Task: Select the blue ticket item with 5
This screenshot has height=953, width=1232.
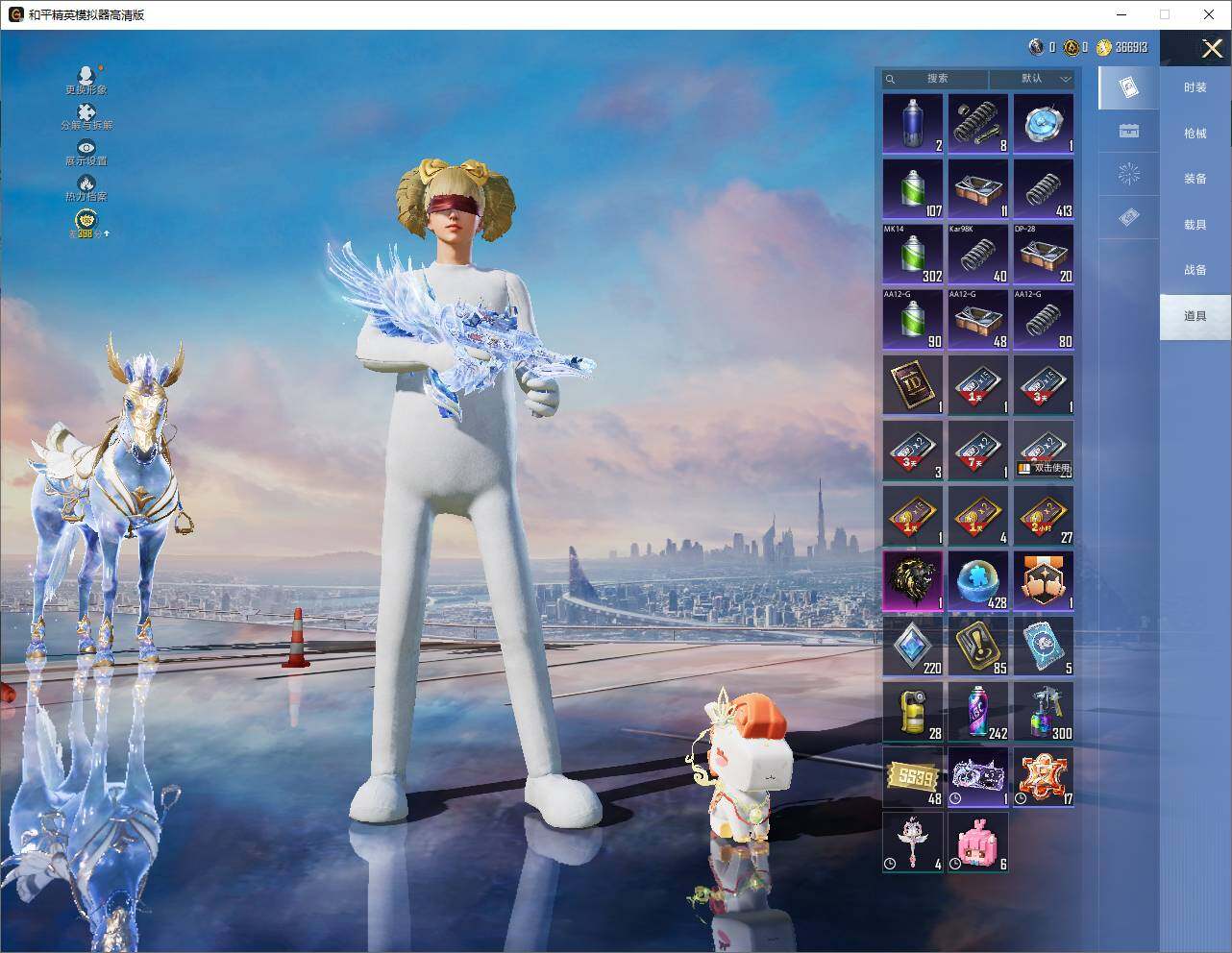Action: coord(1044,646)
